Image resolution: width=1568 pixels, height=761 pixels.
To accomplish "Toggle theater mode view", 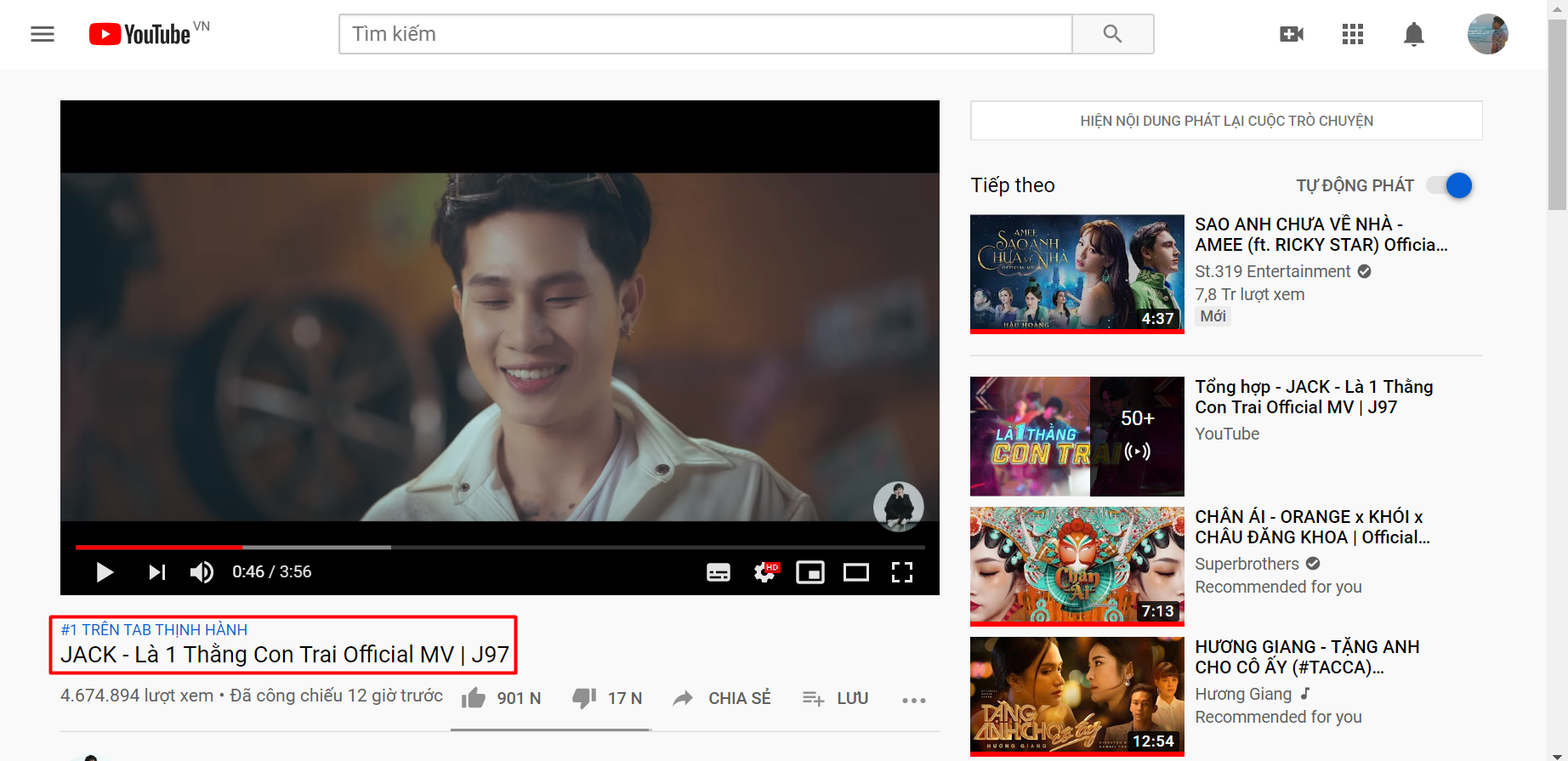I will coord(856,572).
